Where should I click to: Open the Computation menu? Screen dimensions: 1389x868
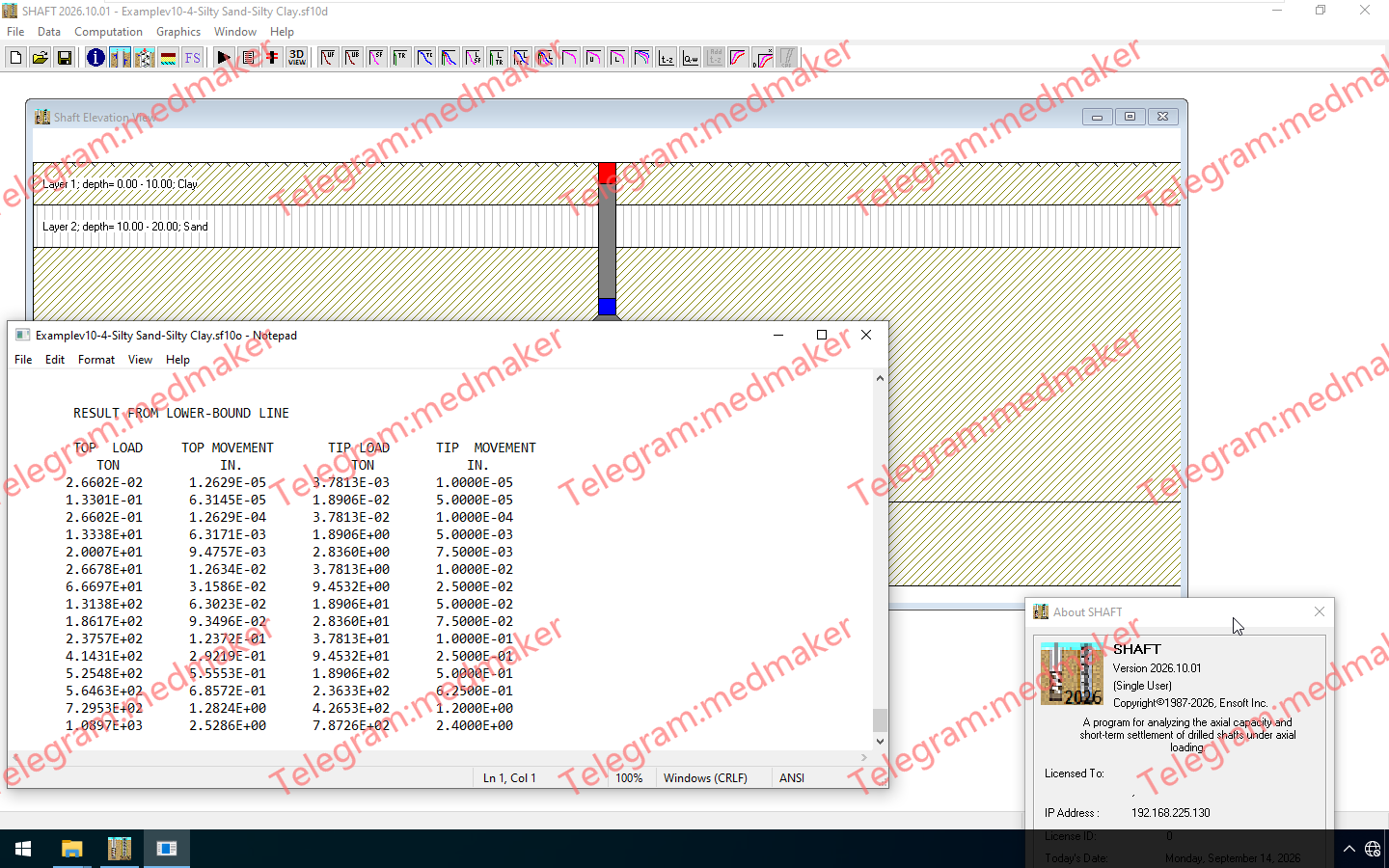tap(108, 32)
